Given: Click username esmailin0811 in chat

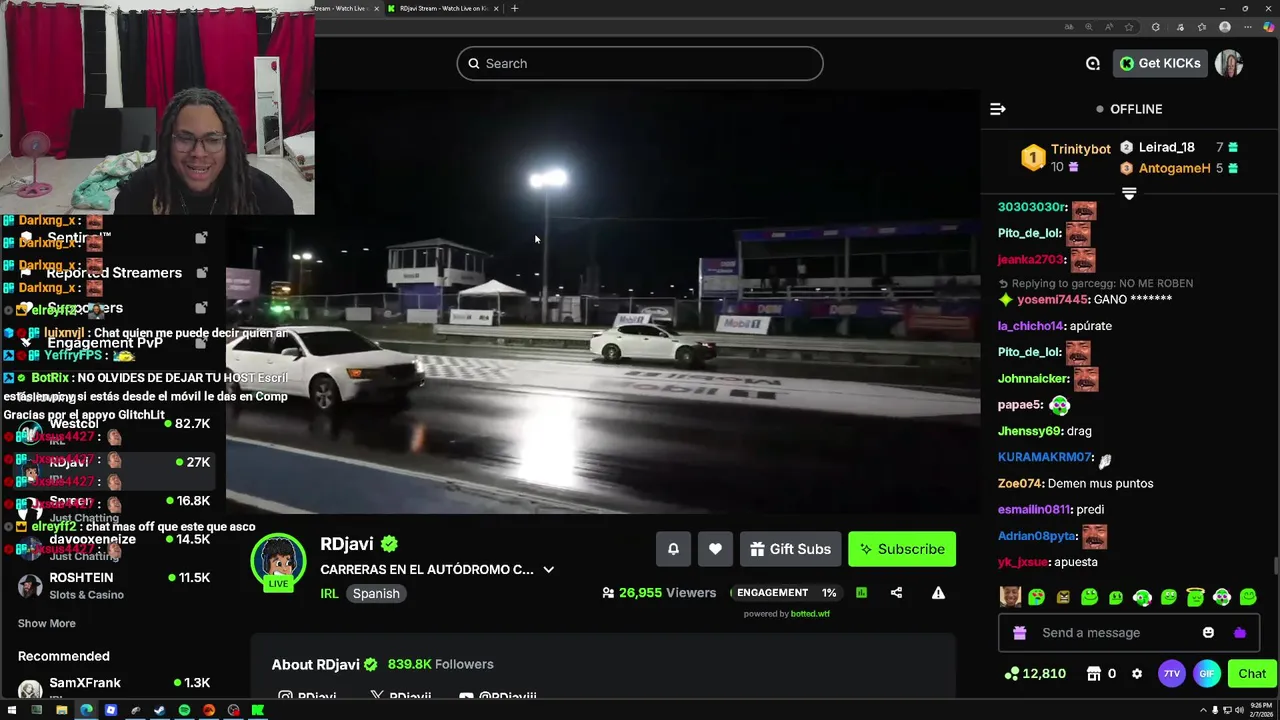Looking at the screenshot, I should [x=1034, y=509].
